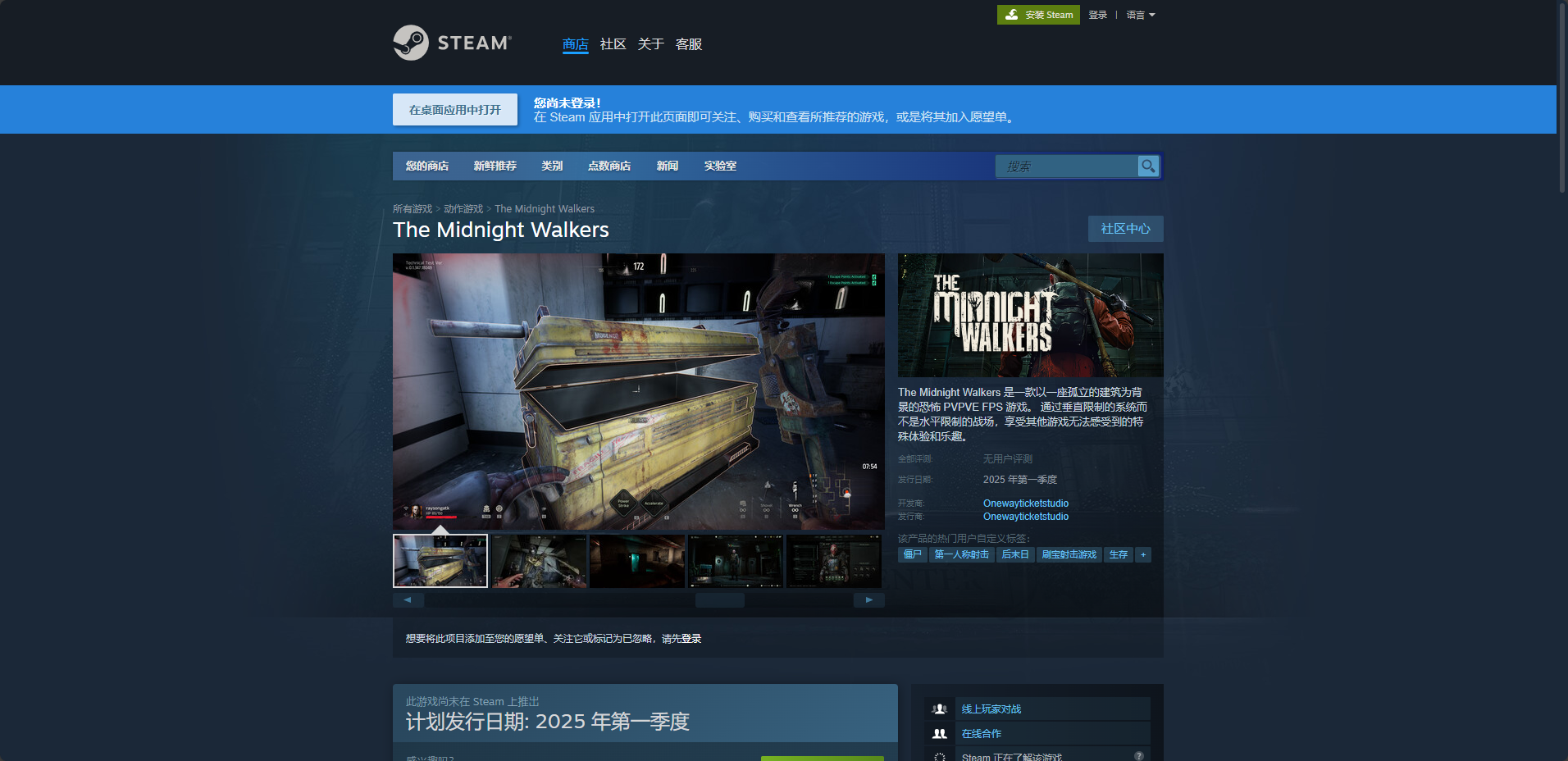Viewport: 1568px width, 761px height.
Task: Expand the 类别 categories menu
Action: click(x=552, y=166)
